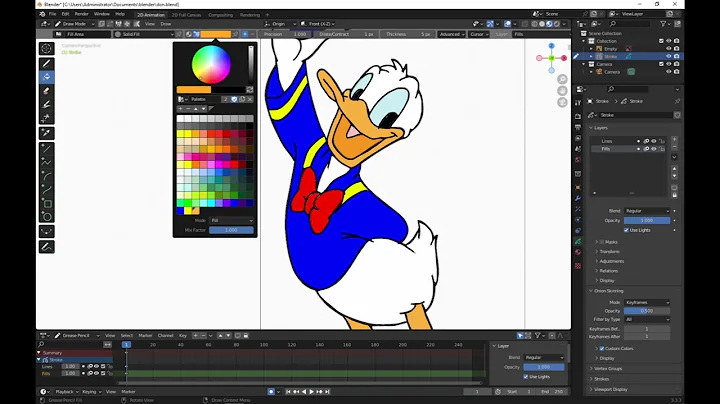This screenshot has width=720, height=404.
Task: Open the Tool properties tab
Action: [578, 102]
